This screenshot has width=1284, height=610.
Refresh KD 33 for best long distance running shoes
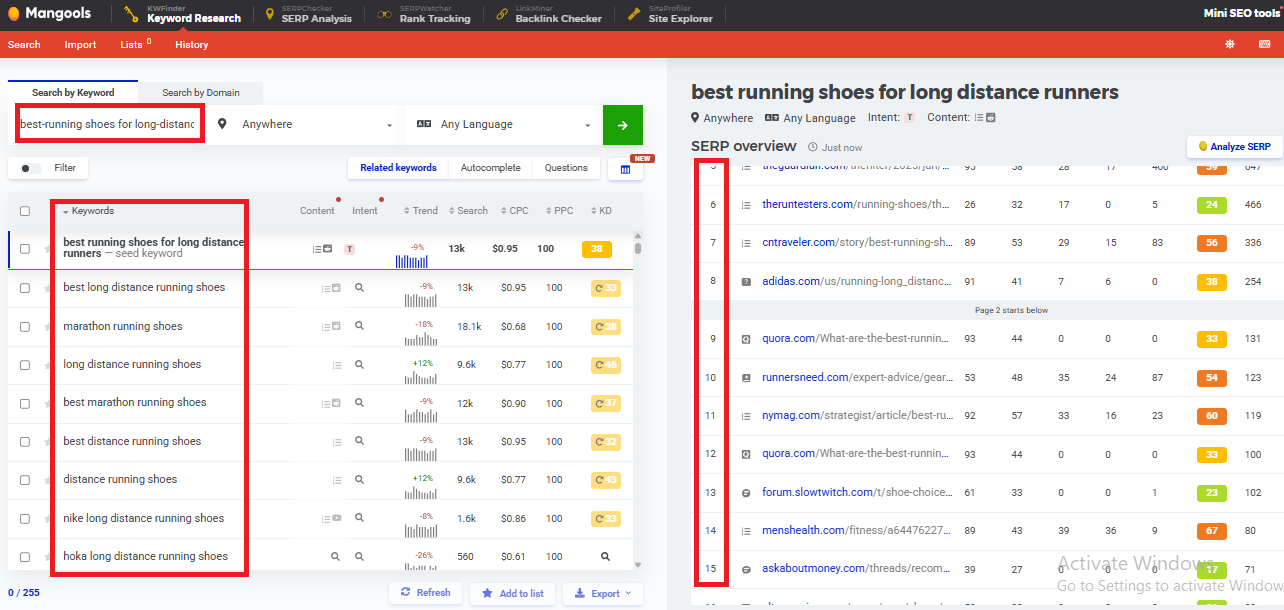tap(606, 288)
